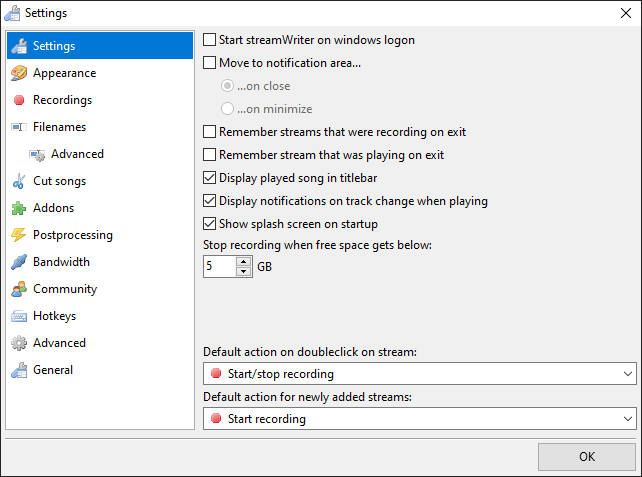Click the Hotkeys keyboard icon
The width and height of the screenshot is (642, 477).
(19, 316)
